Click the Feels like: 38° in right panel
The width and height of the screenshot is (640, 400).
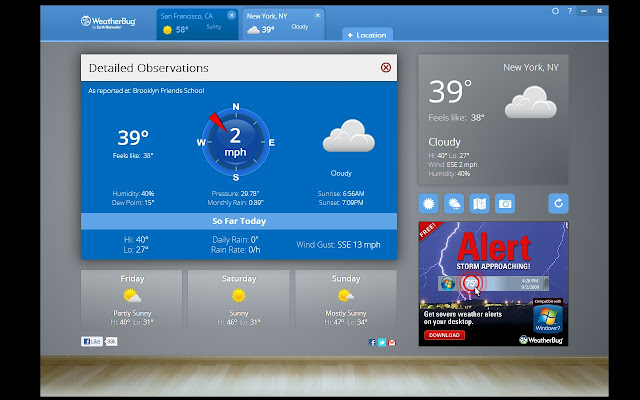[456, 118]
